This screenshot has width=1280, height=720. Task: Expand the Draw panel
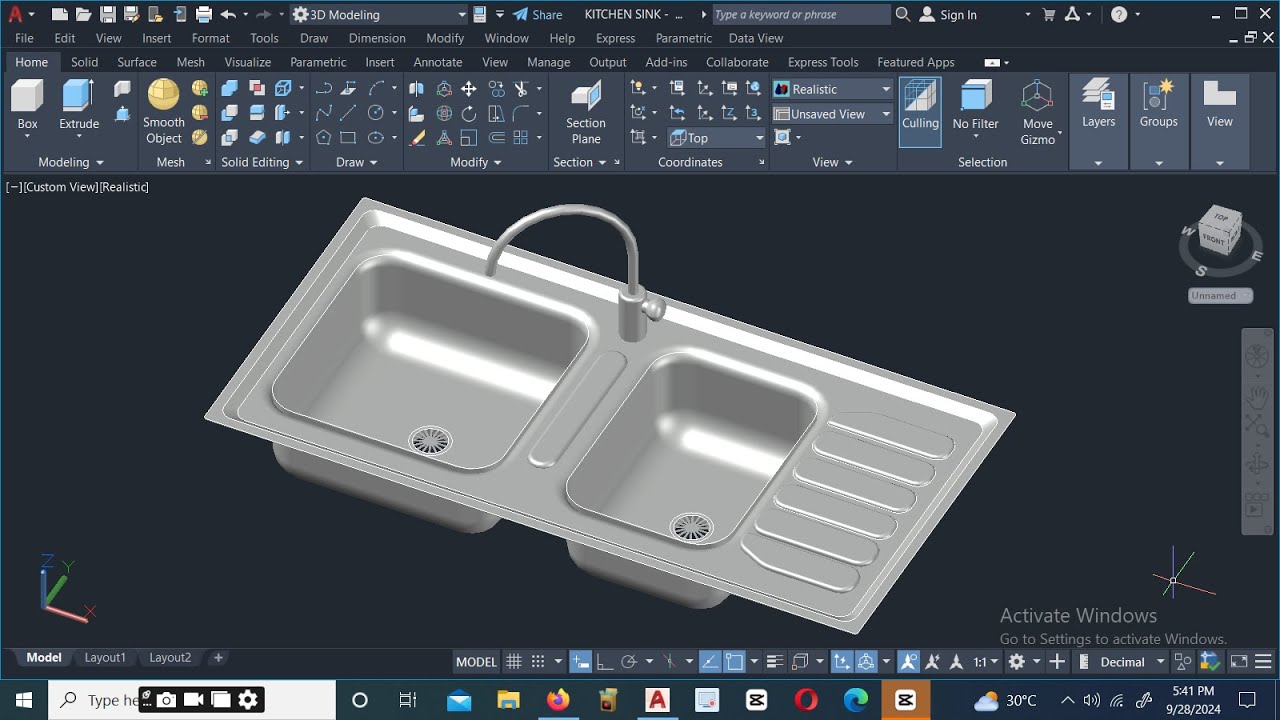(x=357, y=162)
